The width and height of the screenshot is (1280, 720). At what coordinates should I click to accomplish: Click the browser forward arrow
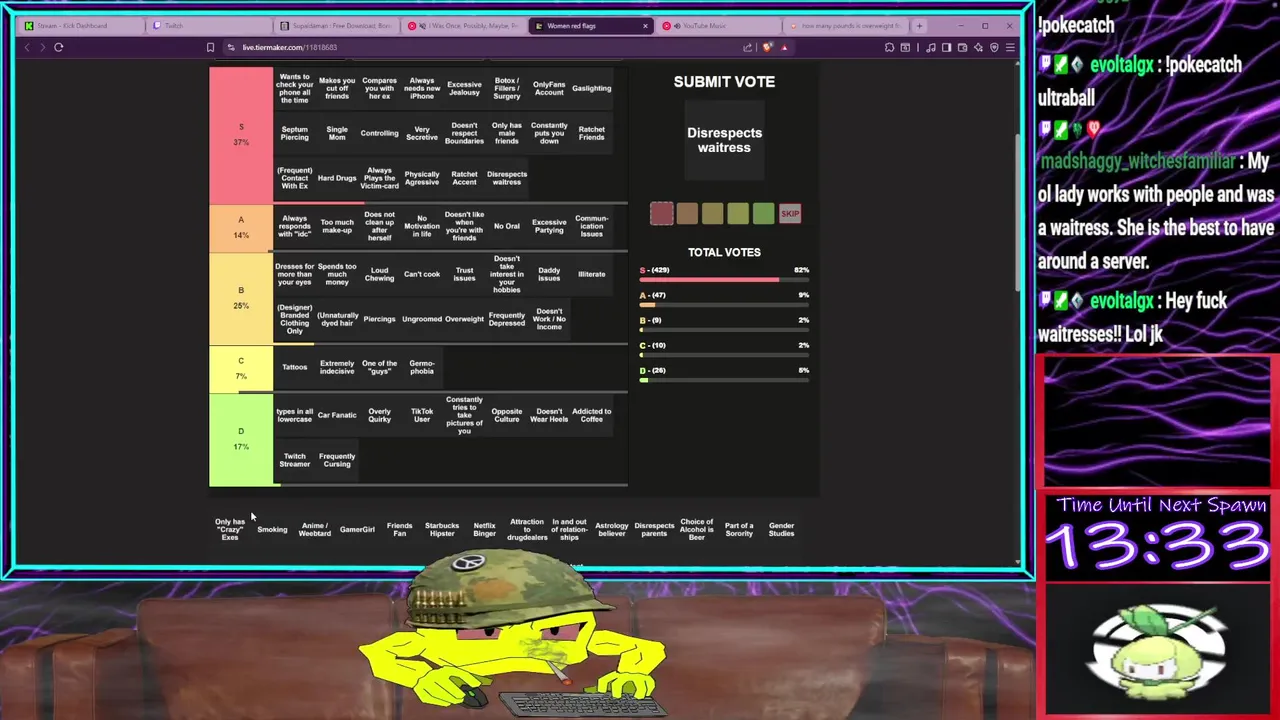[42, 47]
